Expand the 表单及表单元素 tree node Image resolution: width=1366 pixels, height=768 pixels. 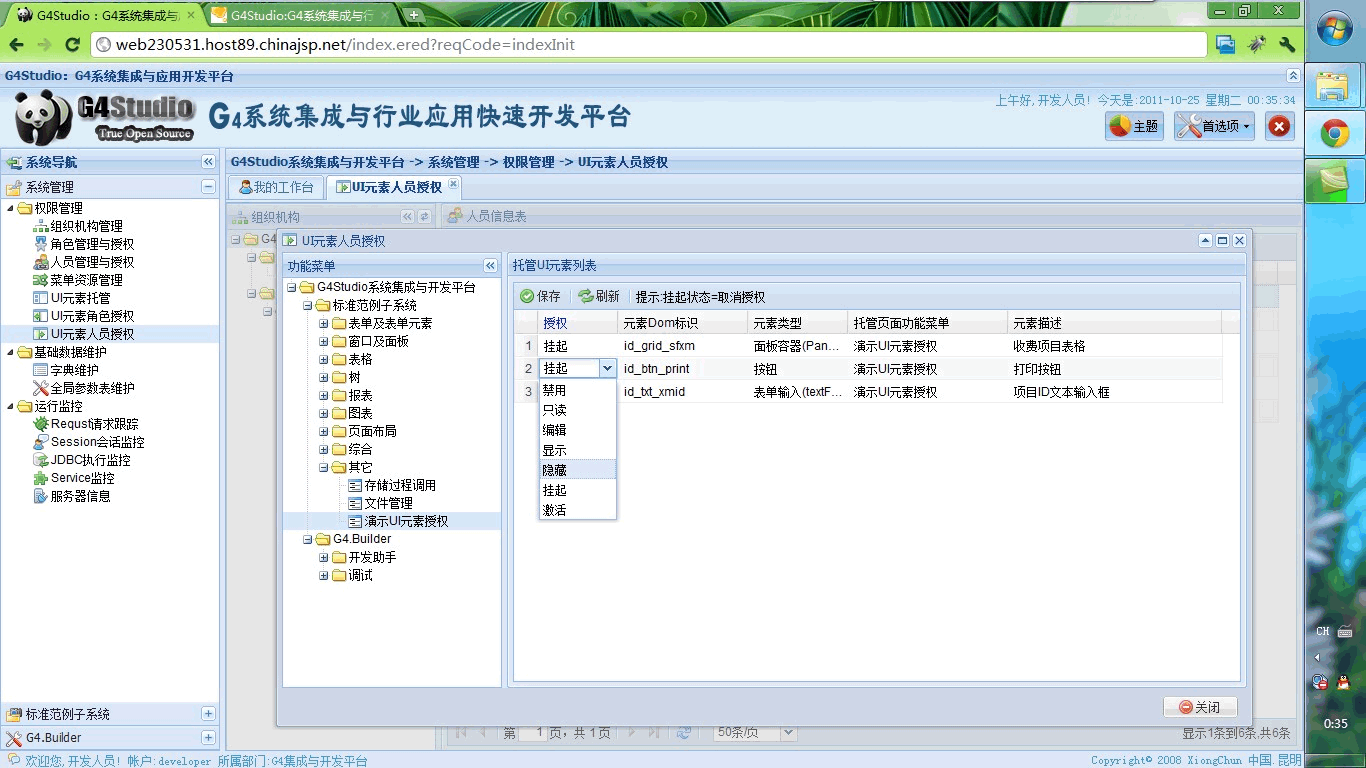click(324, 323)
